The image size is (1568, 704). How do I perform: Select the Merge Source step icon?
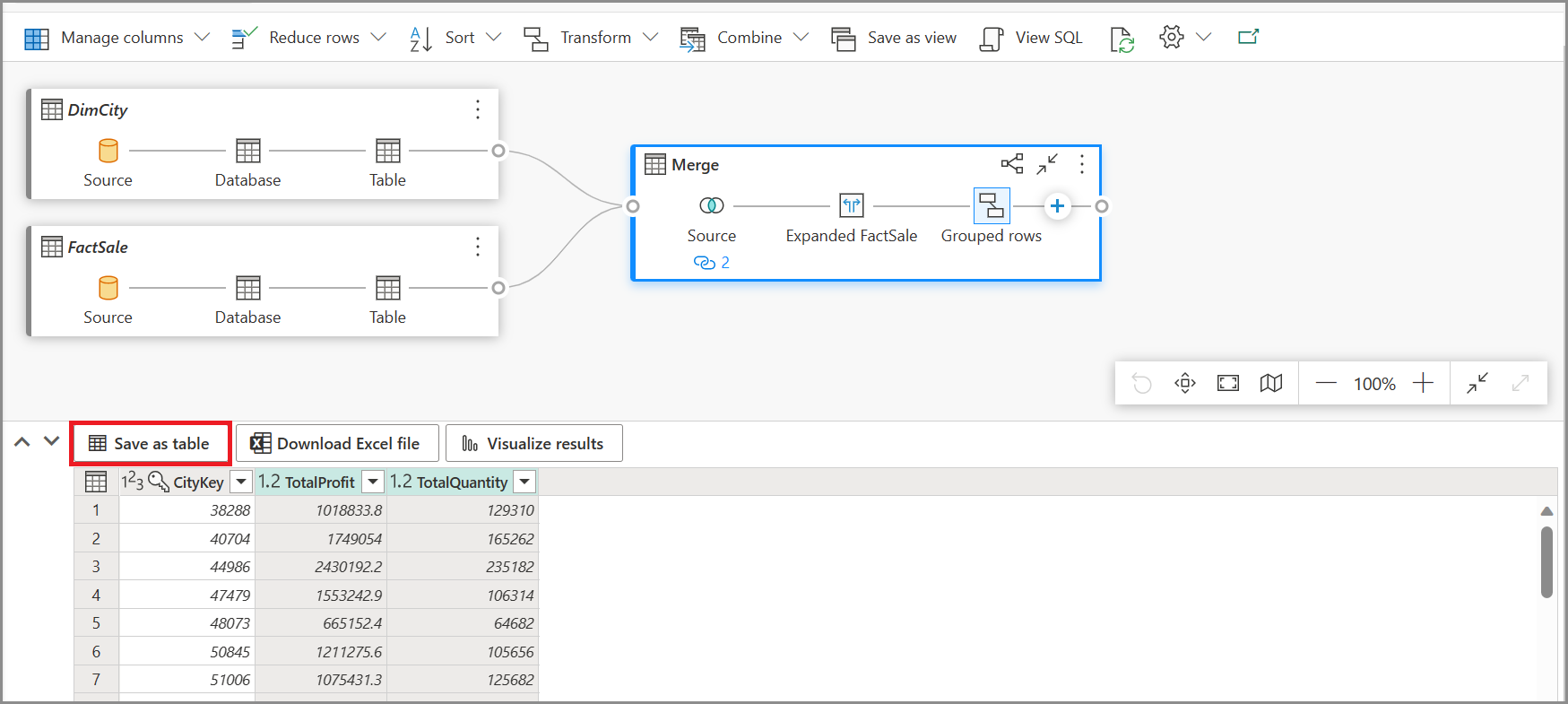[x=712, y=206]
